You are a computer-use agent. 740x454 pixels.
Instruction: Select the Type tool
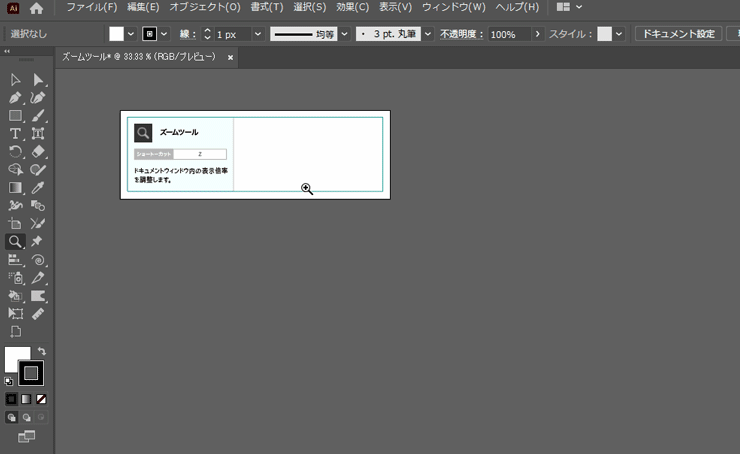pos(15,133)
